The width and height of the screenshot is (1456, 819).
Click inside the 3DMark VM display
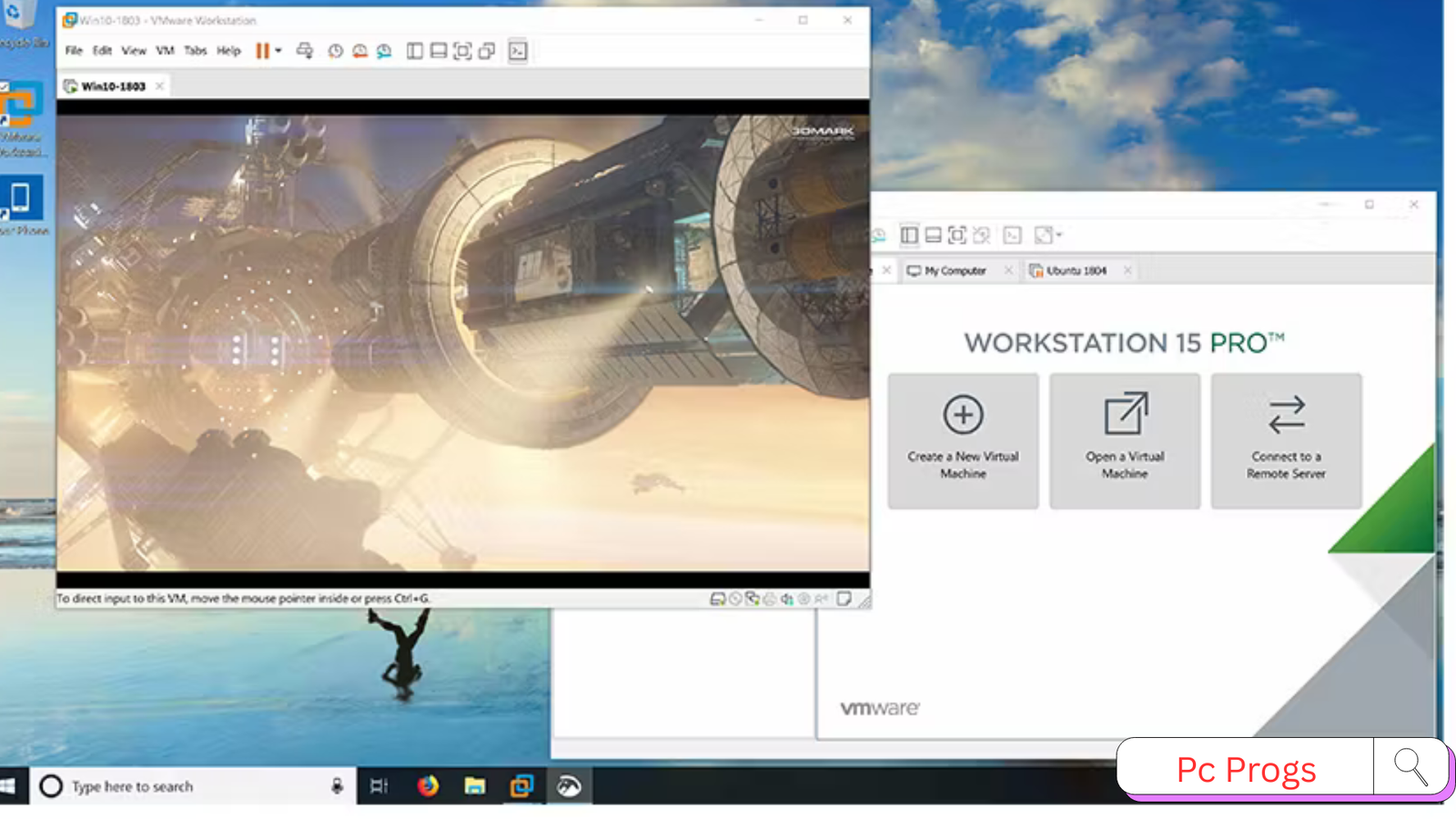tap(463, 343)
